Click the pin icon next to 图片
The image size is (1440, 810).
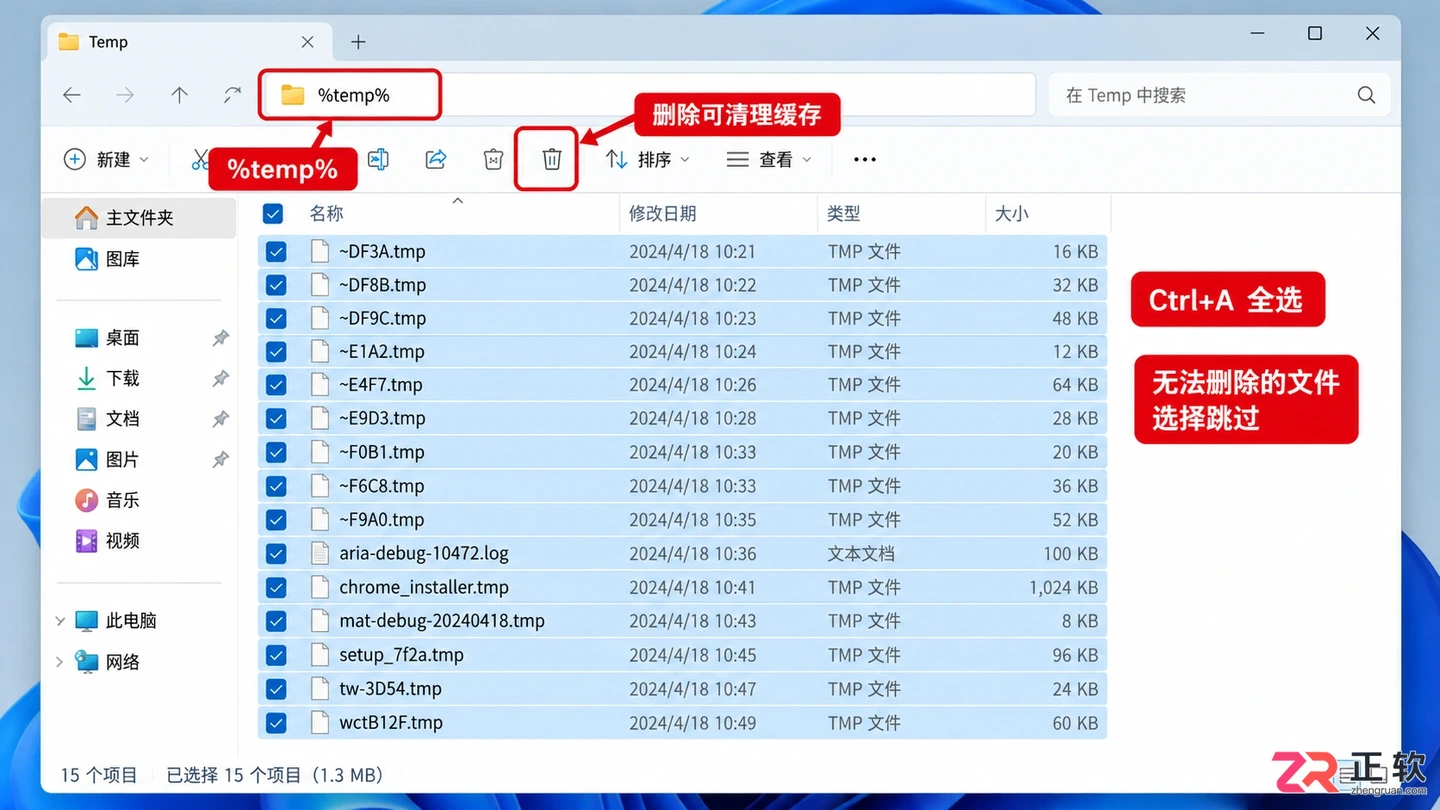[x=221, y=460]
